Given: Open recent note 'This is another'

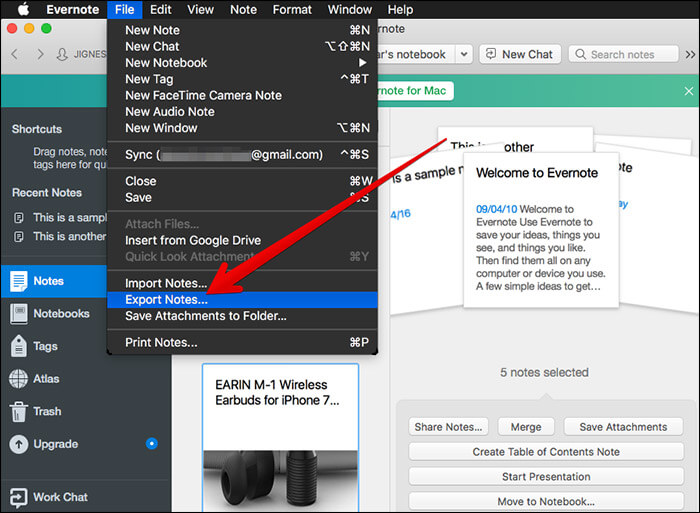Looking at the screenshot, I should pyautogui.click(x=61, y=236).
